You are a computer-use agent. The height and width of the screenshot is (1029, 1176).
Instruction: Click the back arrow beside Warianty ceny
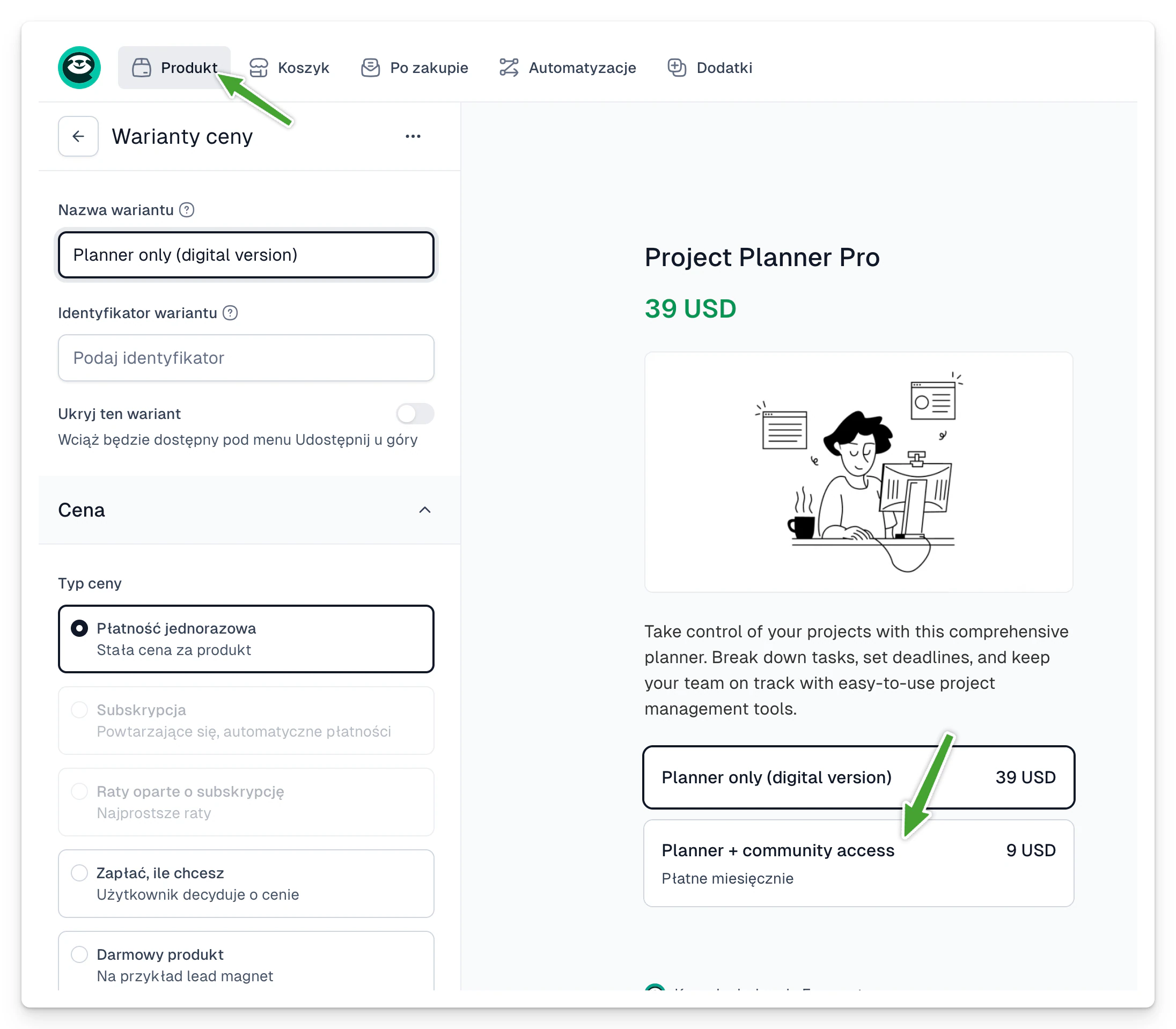(78, 137)
